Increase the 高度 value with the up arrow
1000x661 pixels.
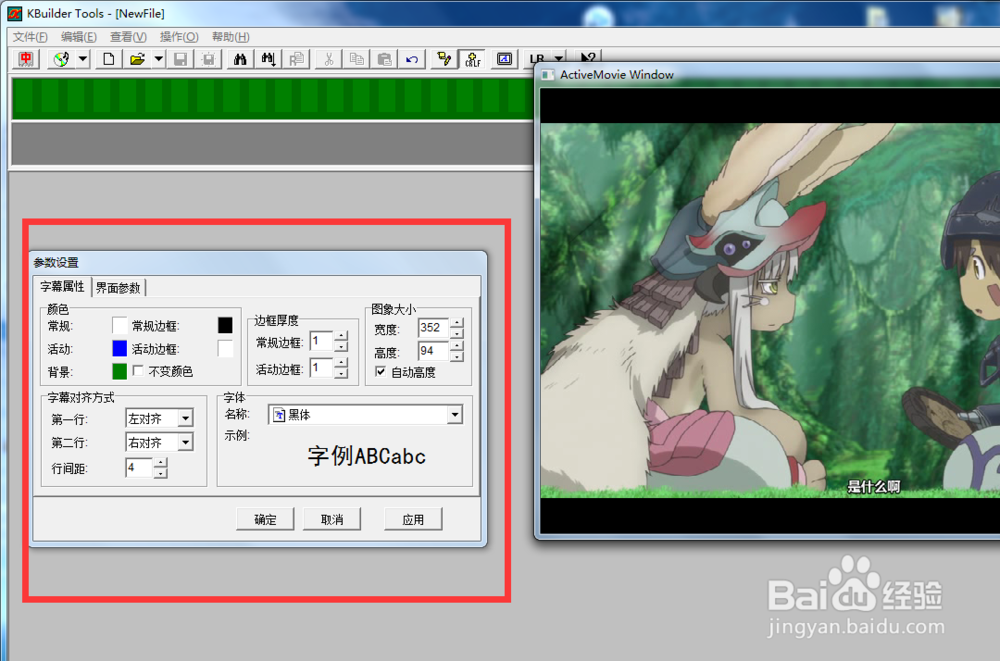click(457, 346)
